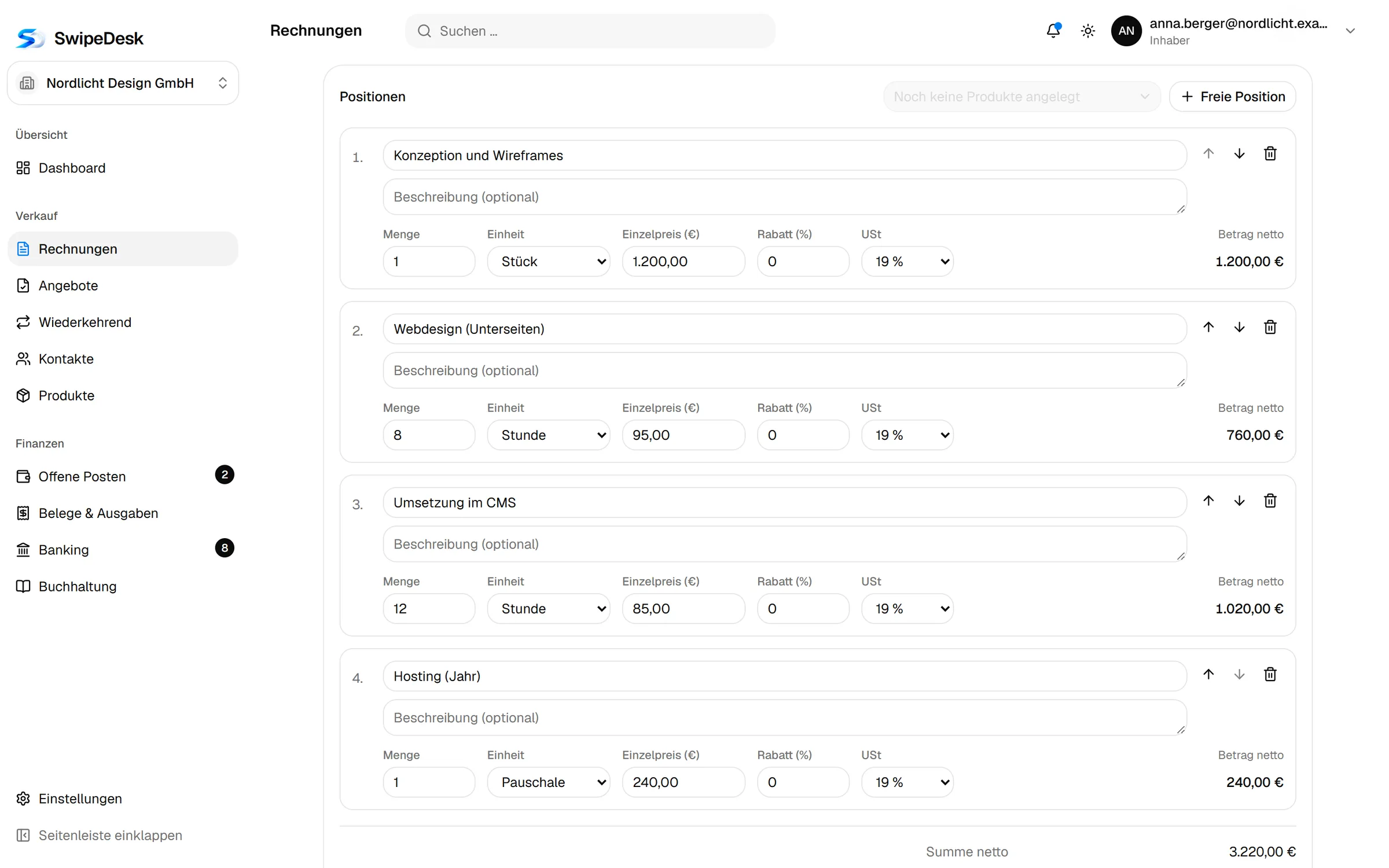Edit Menge field for position 1
The width and height of the screenshot is (1389, 868).
click(x=429, y=262)
